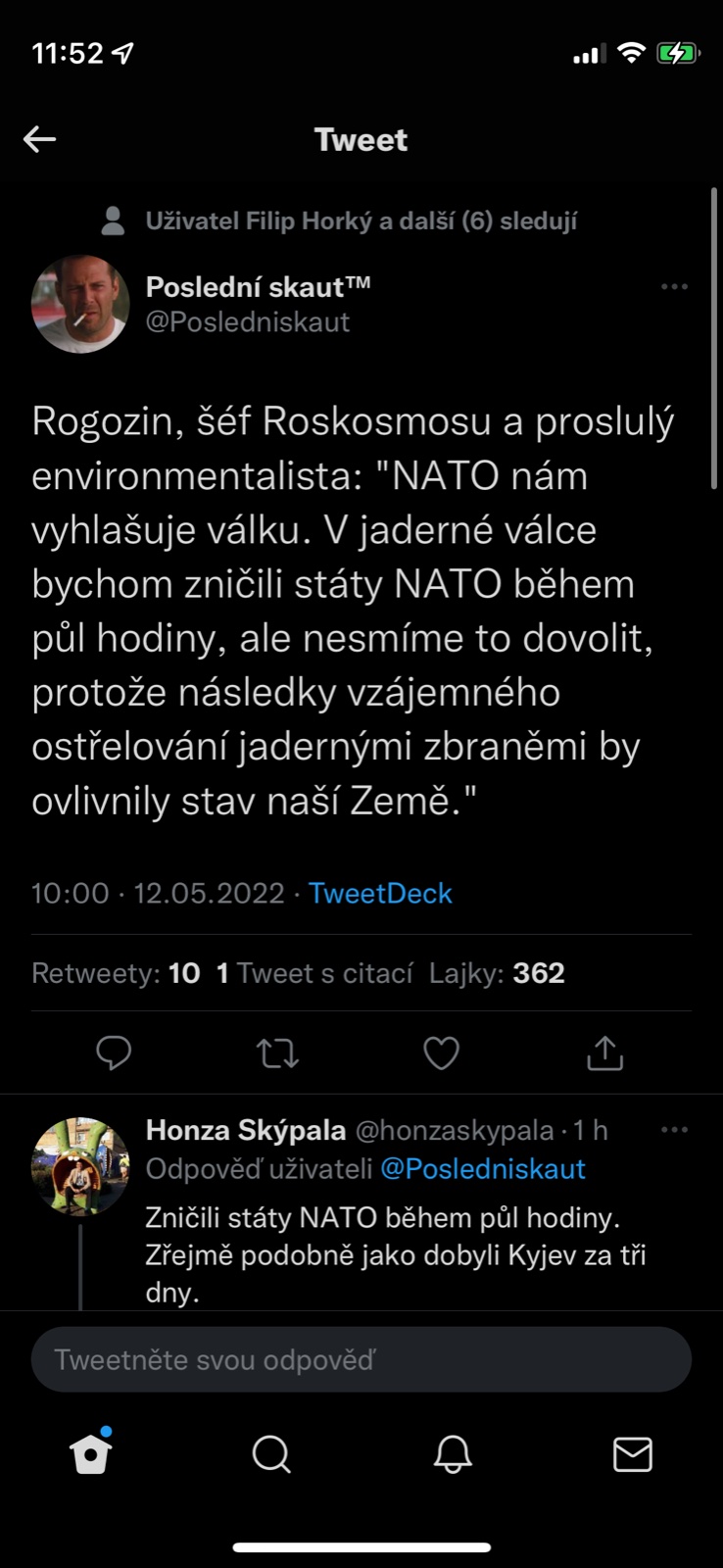Open the 1 Tweet s citací list

click(314, 973)
